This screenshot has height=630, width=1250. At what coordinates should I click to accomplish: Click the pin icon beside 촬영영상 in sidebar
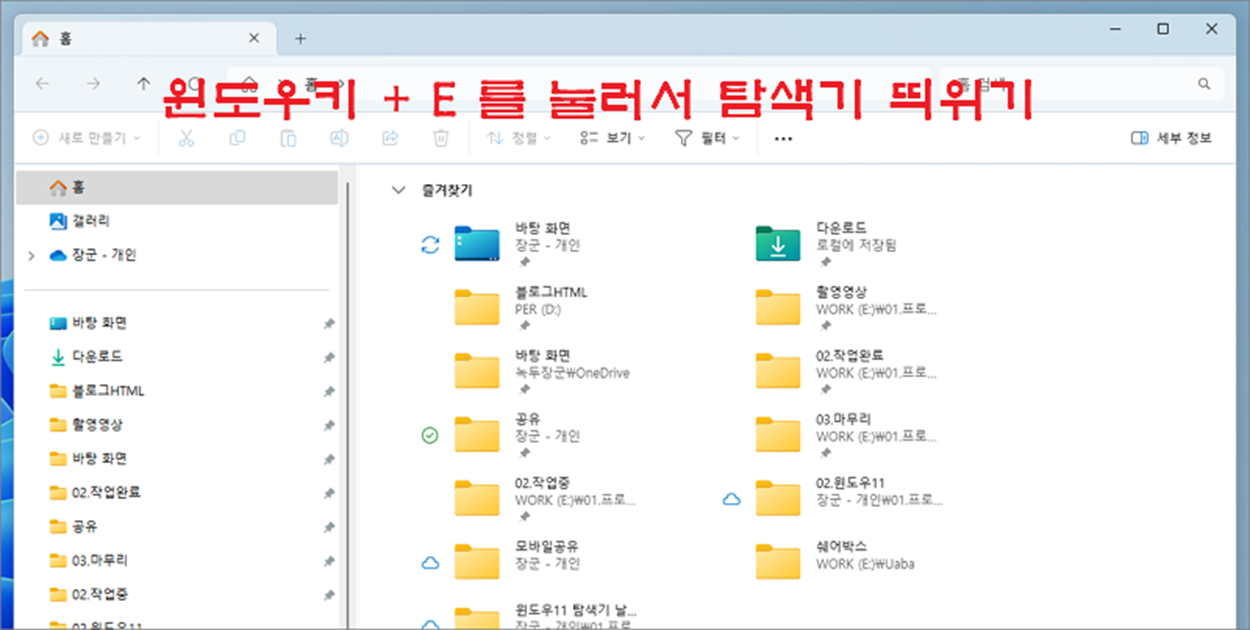click(329, 425)
